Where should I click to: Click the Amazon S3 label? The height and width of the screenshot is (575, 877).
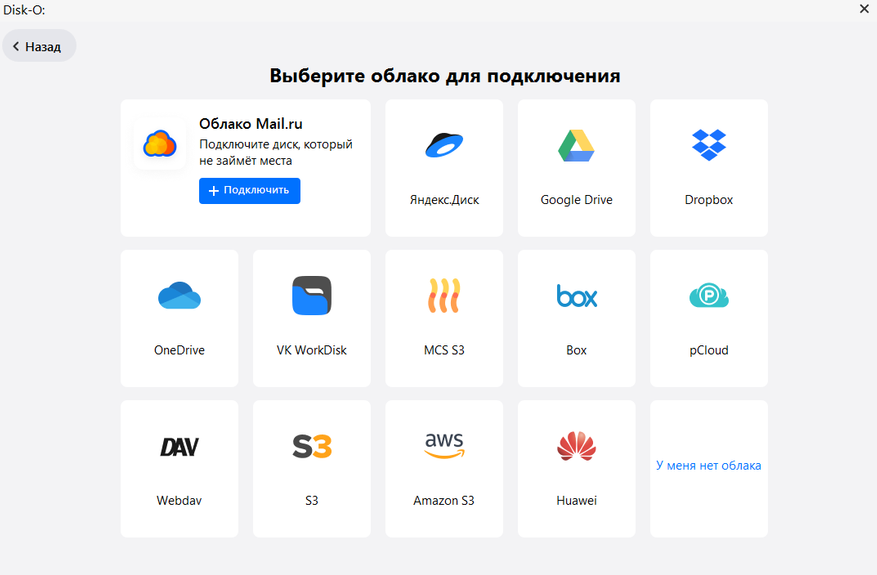[x=444, y=501]
